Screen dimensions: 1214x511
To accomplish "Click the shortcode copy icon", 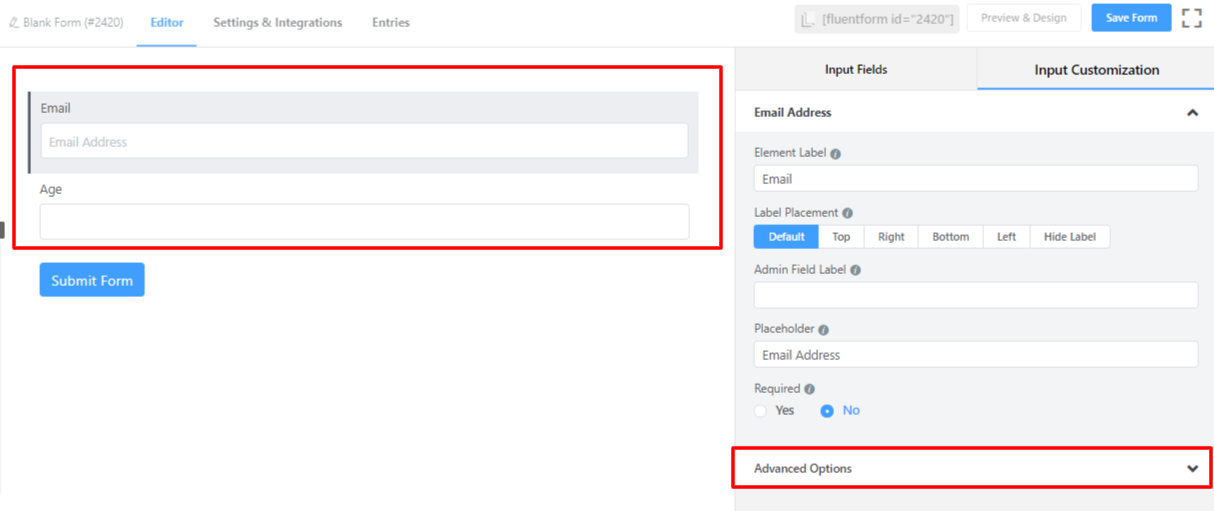I will pyautogui.click(x=808, y=19).
